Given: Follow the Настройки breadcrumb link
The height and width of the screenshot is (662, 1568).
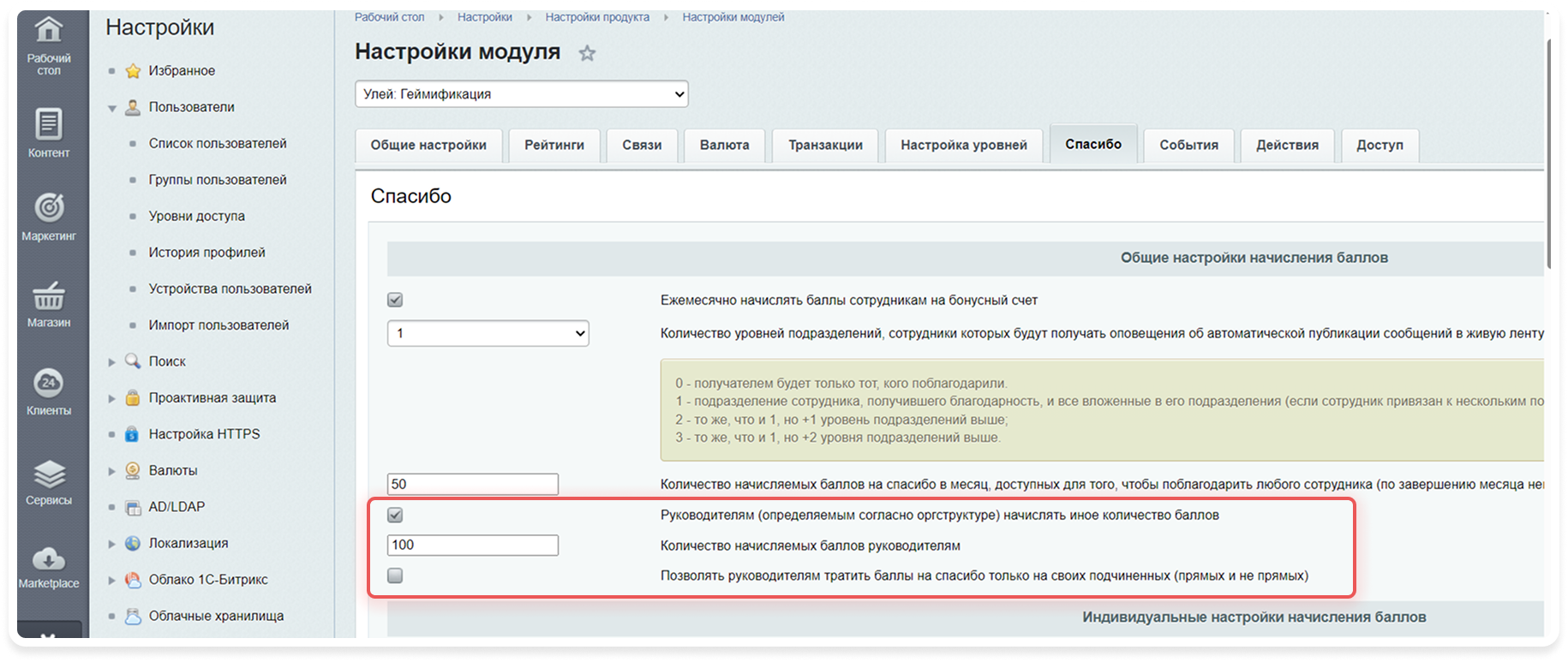Looking at the screenshot, I should 485,17.
